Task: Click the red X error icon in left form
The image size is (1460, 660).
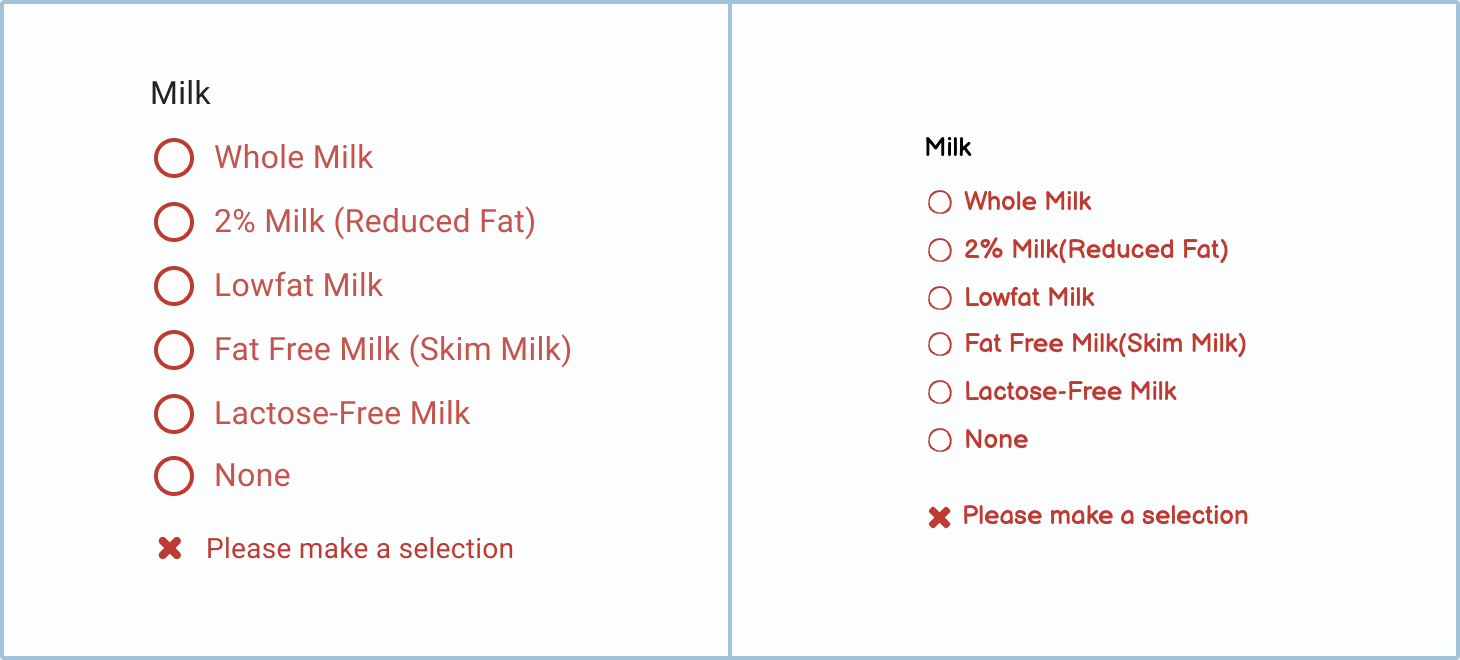Action: click(x=170, y=548)
